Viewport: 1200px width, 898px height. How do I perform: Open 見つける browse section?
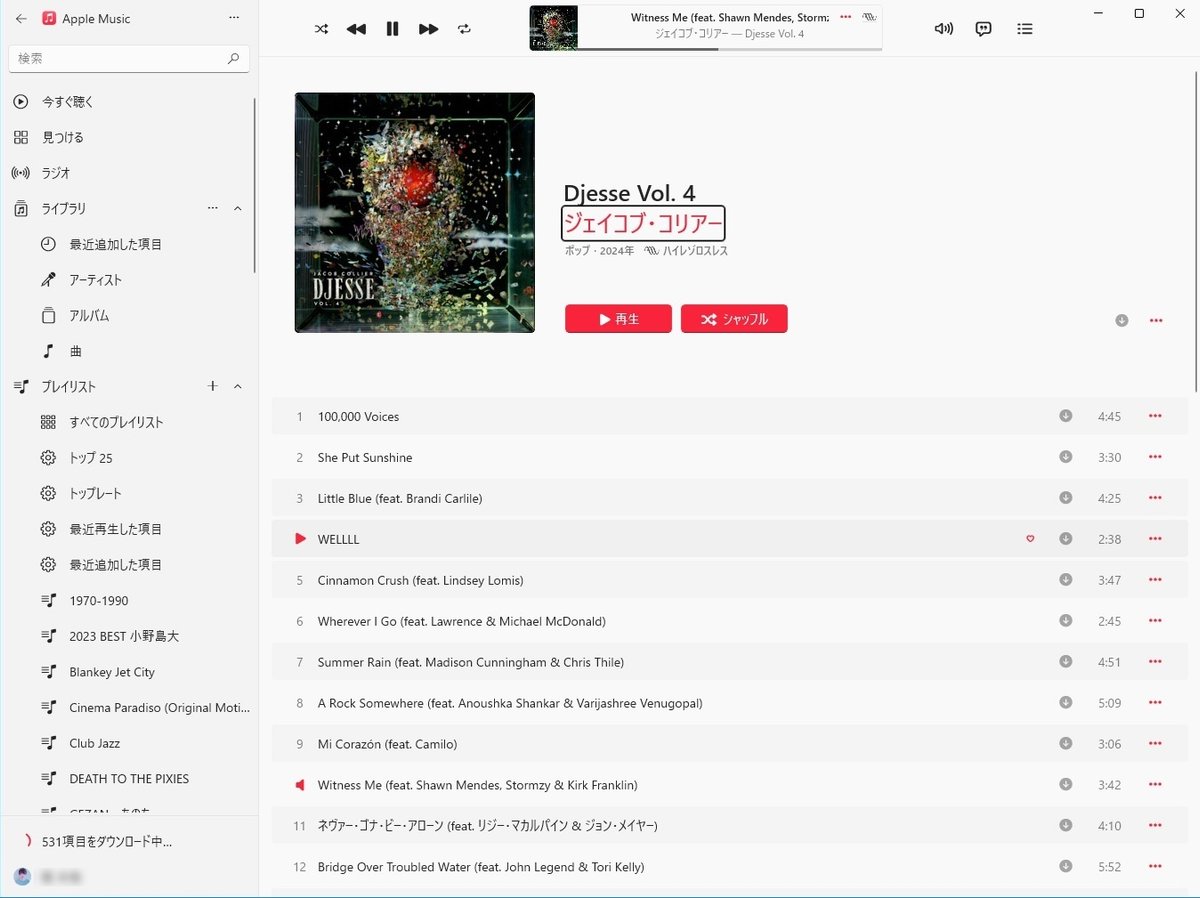click(128, 138)
